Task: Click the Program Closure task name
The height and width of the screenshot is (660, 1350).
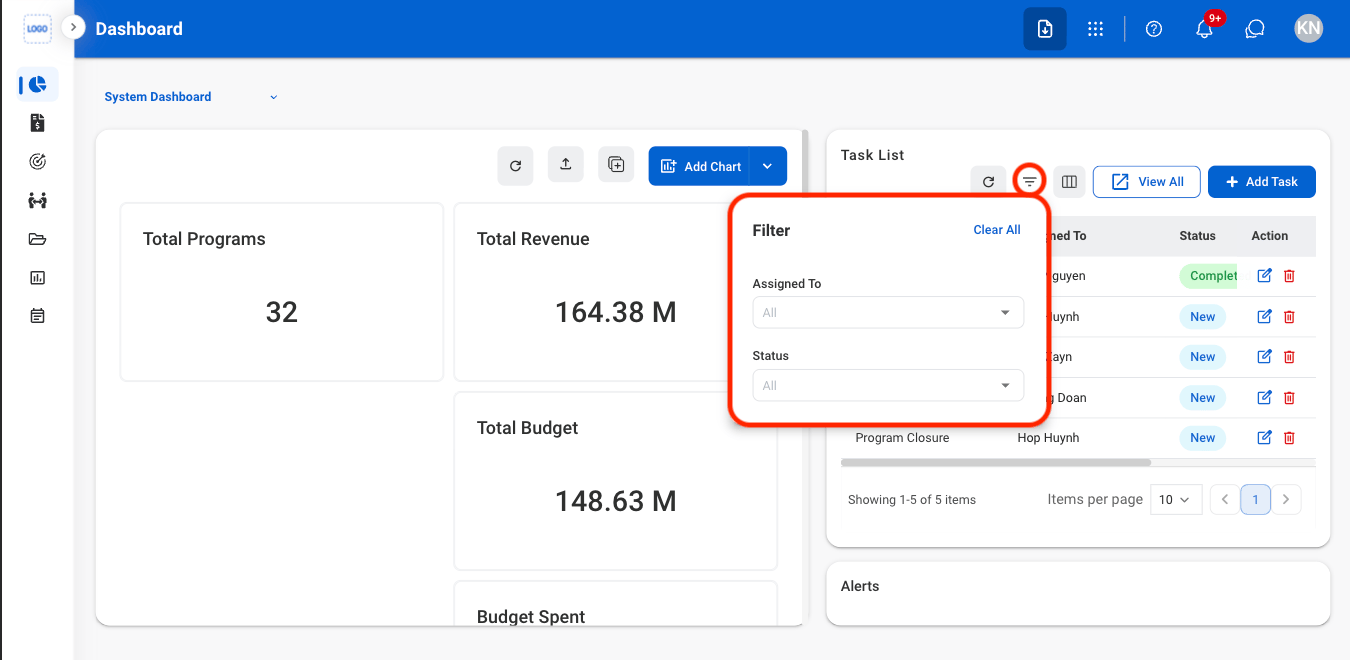Action: point(902,438)
